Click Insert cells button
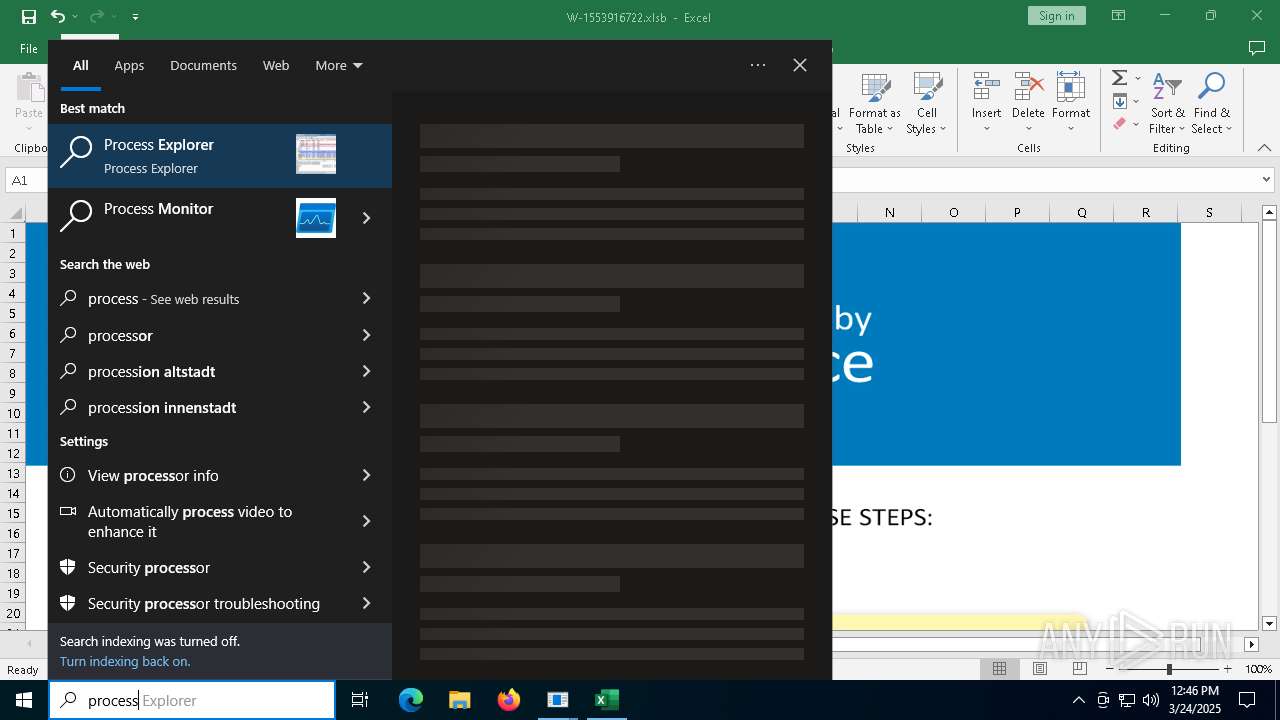1280x720 pixels. tap(987, 103)
